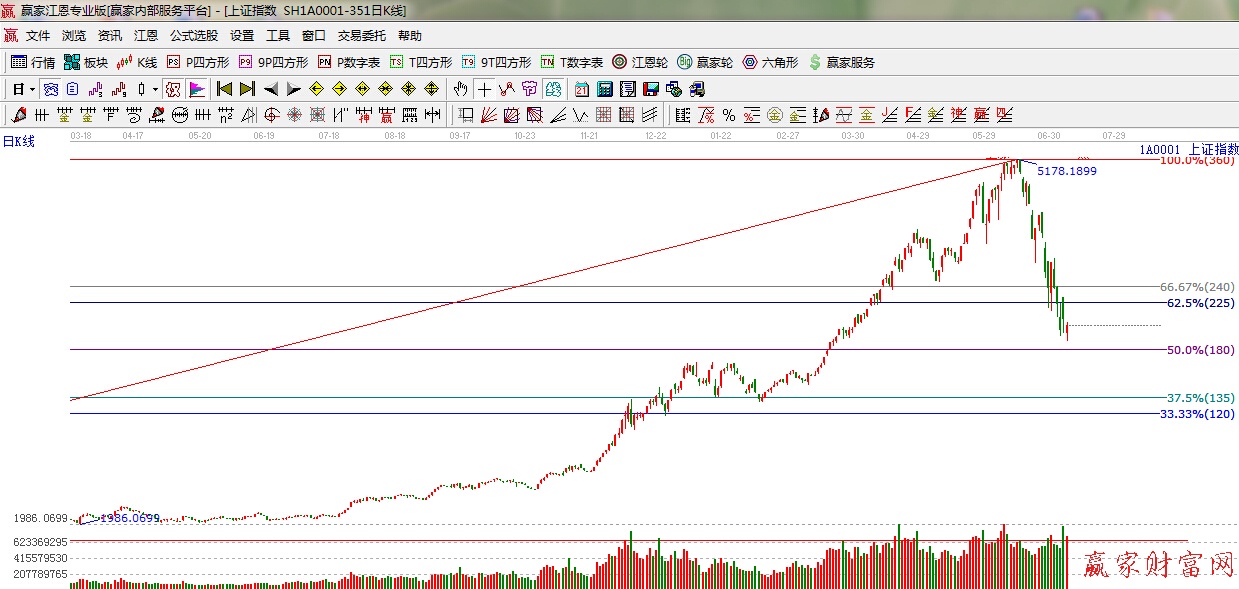This screenshot has height=589, width=1239.
Task: Open the 江恩 menu
Action: pyautogui.click(x=146, y=36)
